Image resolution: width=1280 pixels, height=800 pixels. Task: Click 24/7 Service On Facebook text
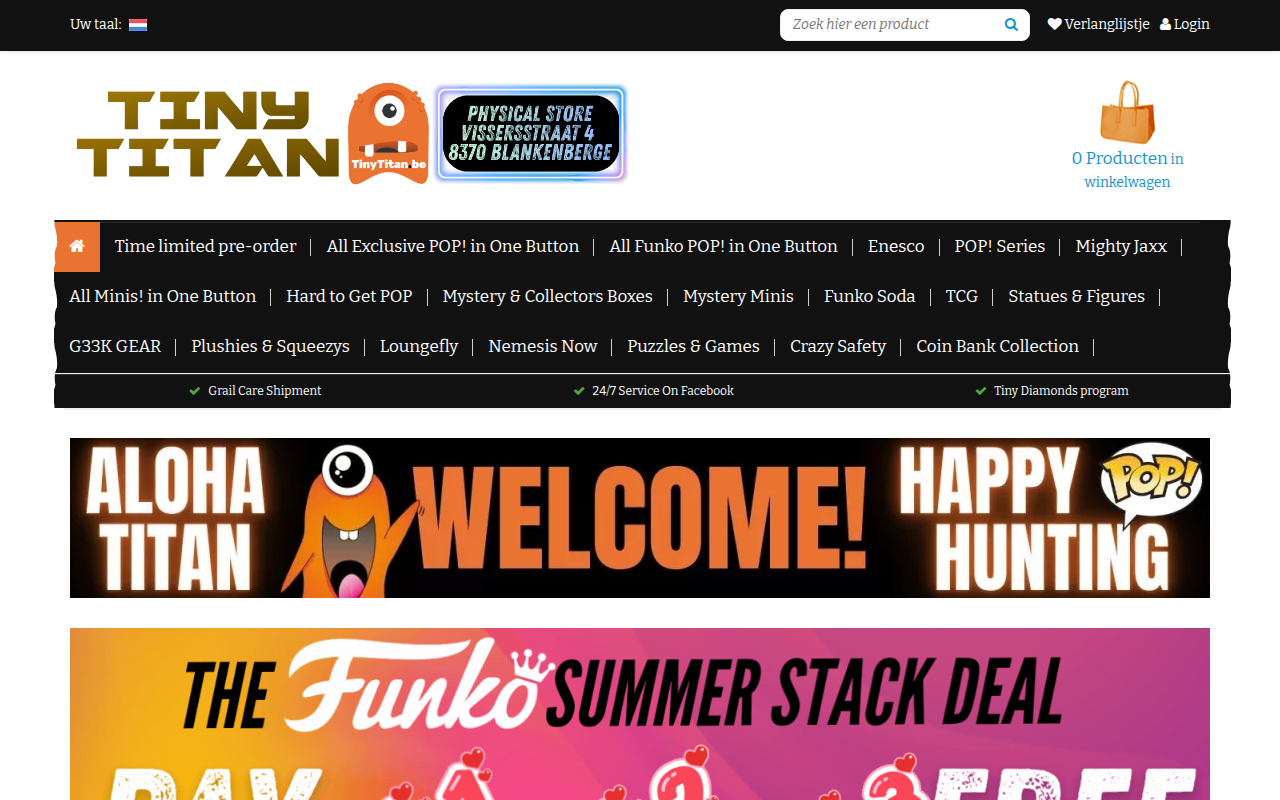point(663,391)
